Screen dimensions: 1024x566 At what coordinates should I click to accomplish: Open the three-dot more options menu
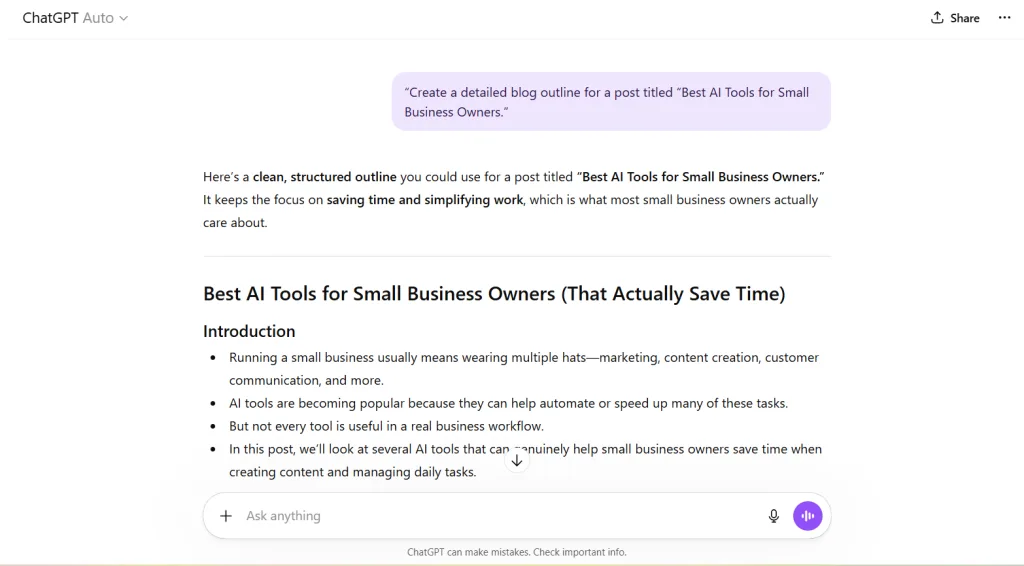[x=1004, y=18]
